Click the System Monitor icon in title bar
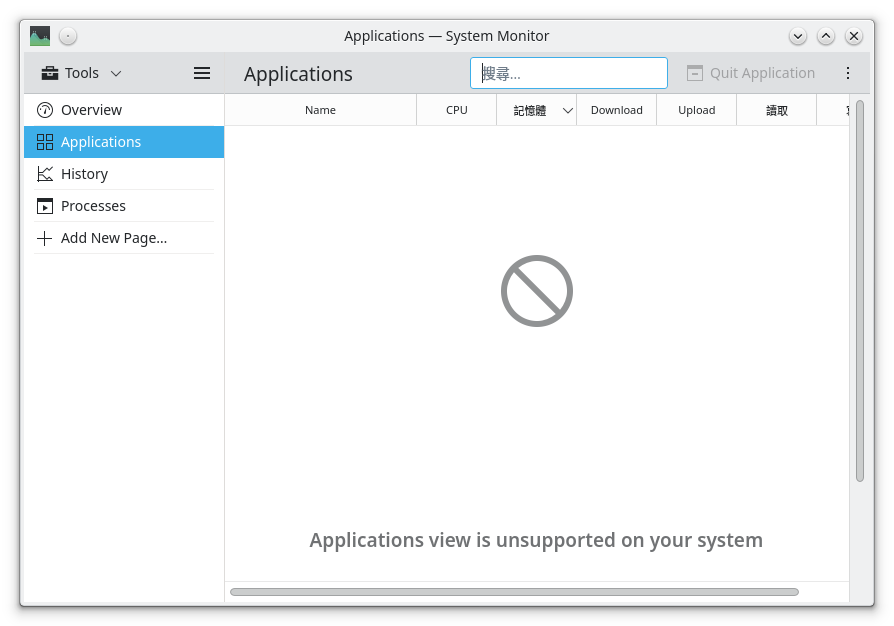Viewport: 894px width, 626px height. click(40, 35)
